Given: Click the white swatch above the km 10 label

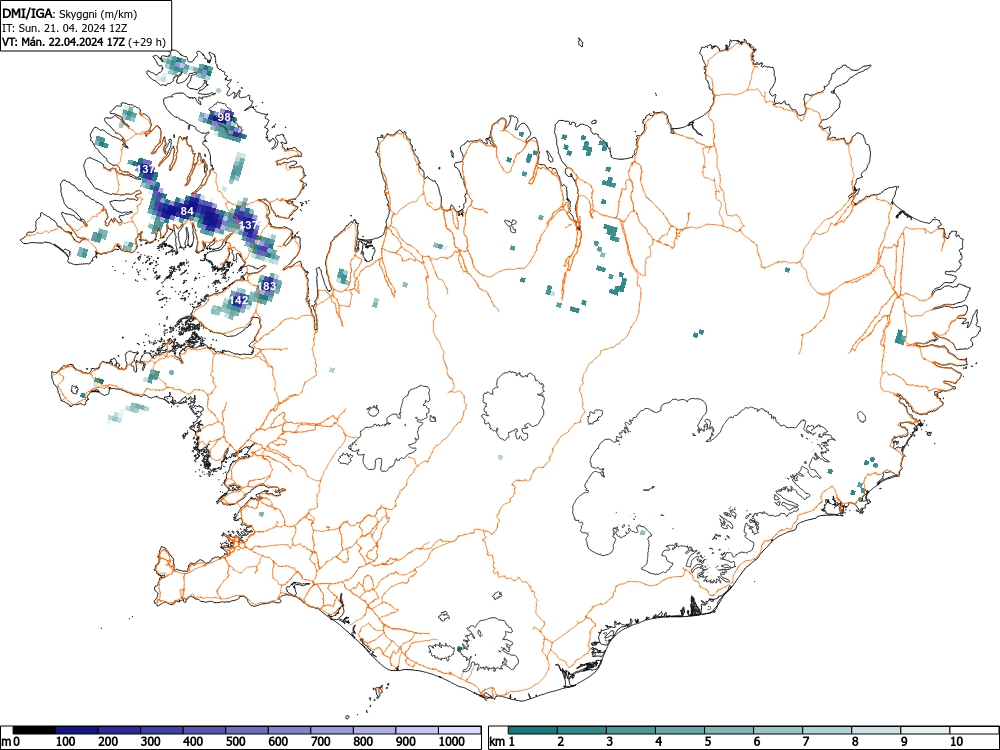Looking at the screenshot, I should tap(974, 730).
